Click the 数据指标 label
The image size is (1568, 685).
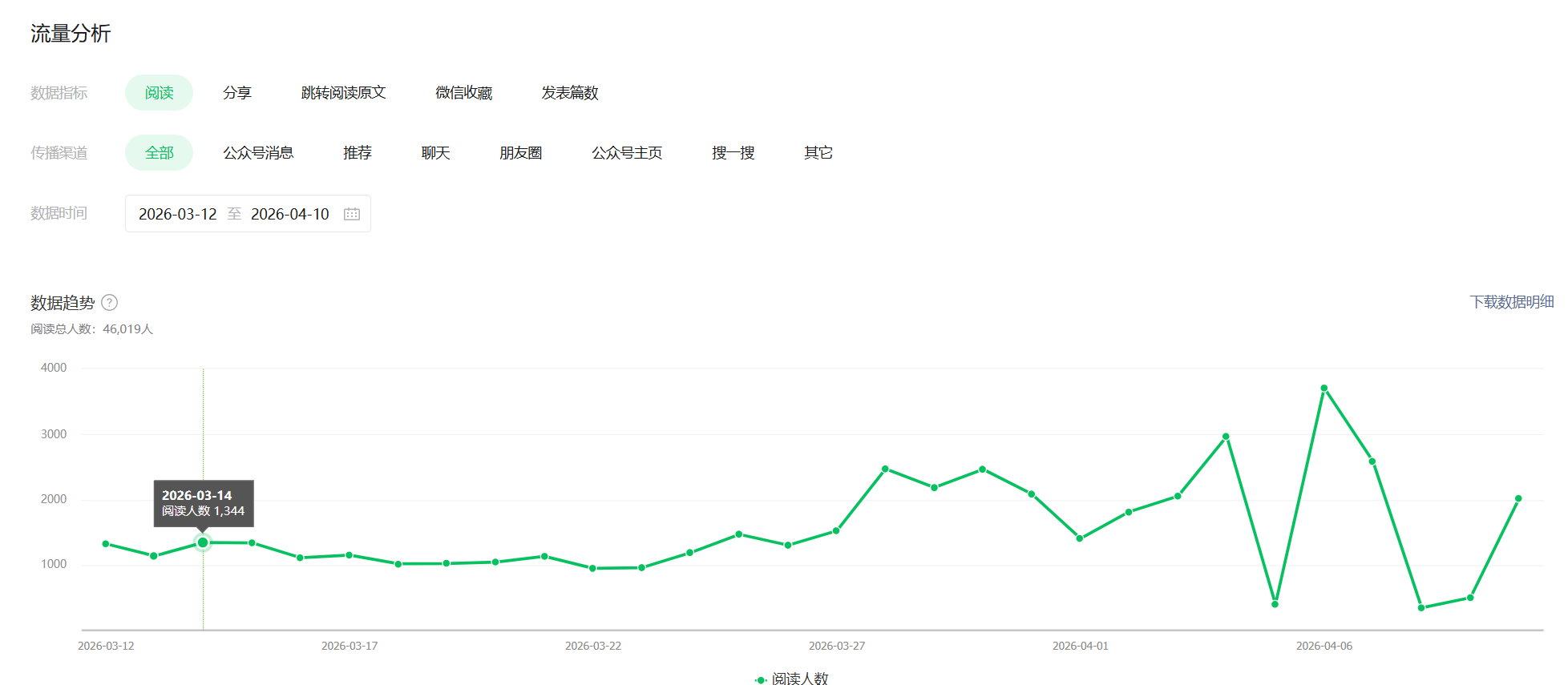[59, 93]
